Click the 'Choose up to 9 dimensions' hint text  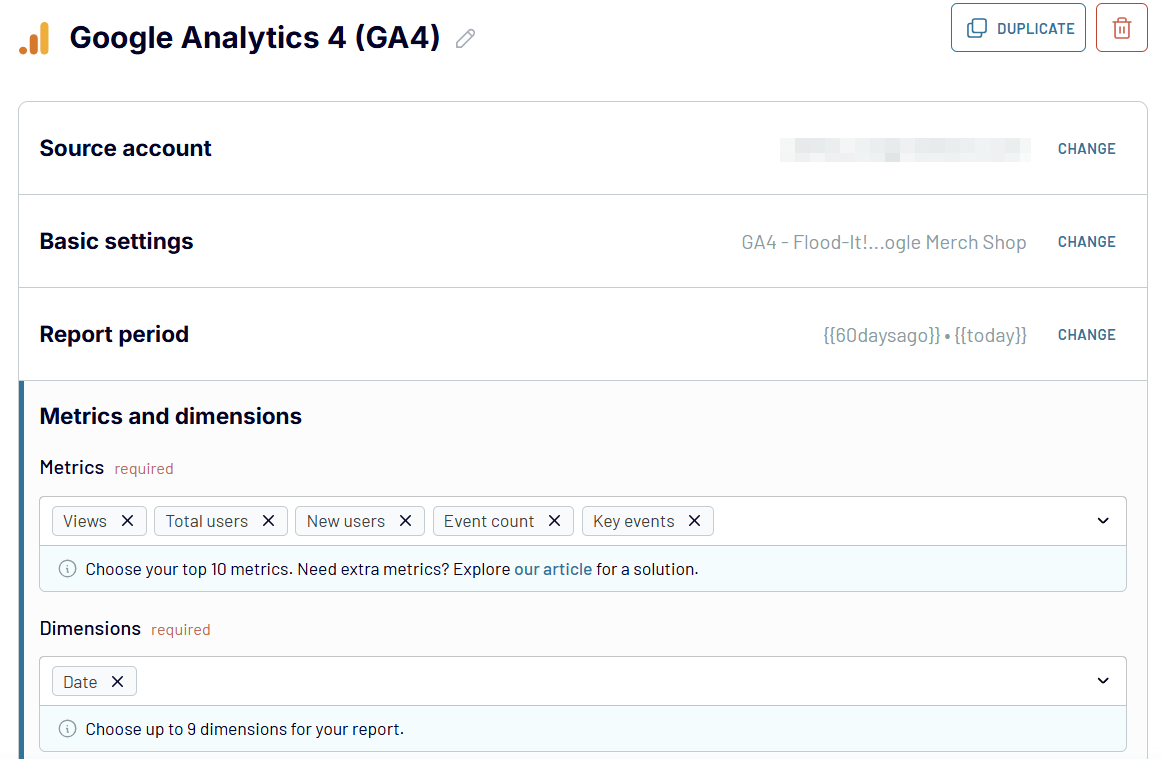point(244,729)
